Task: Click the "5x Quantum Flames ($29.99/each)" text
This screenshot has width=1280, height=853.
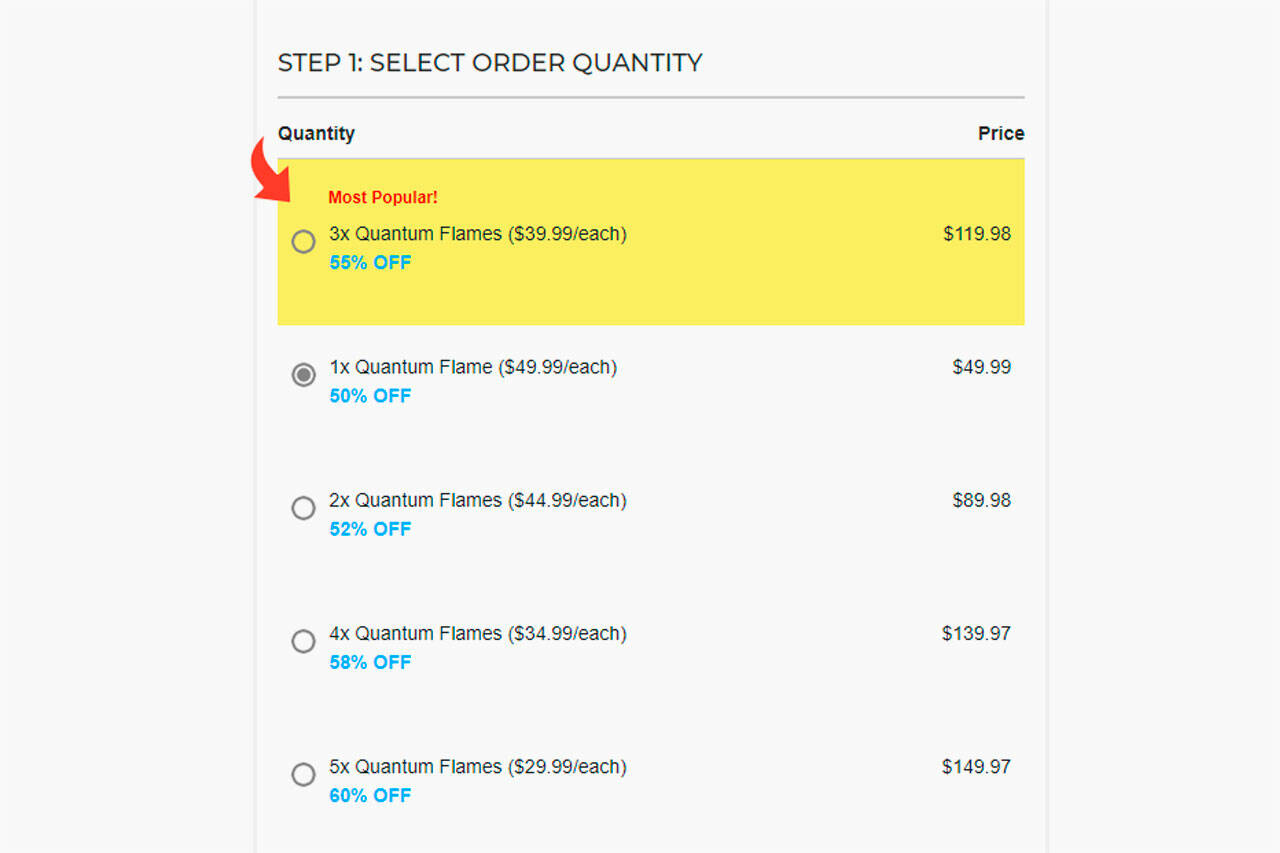Action: click(478, 767)
